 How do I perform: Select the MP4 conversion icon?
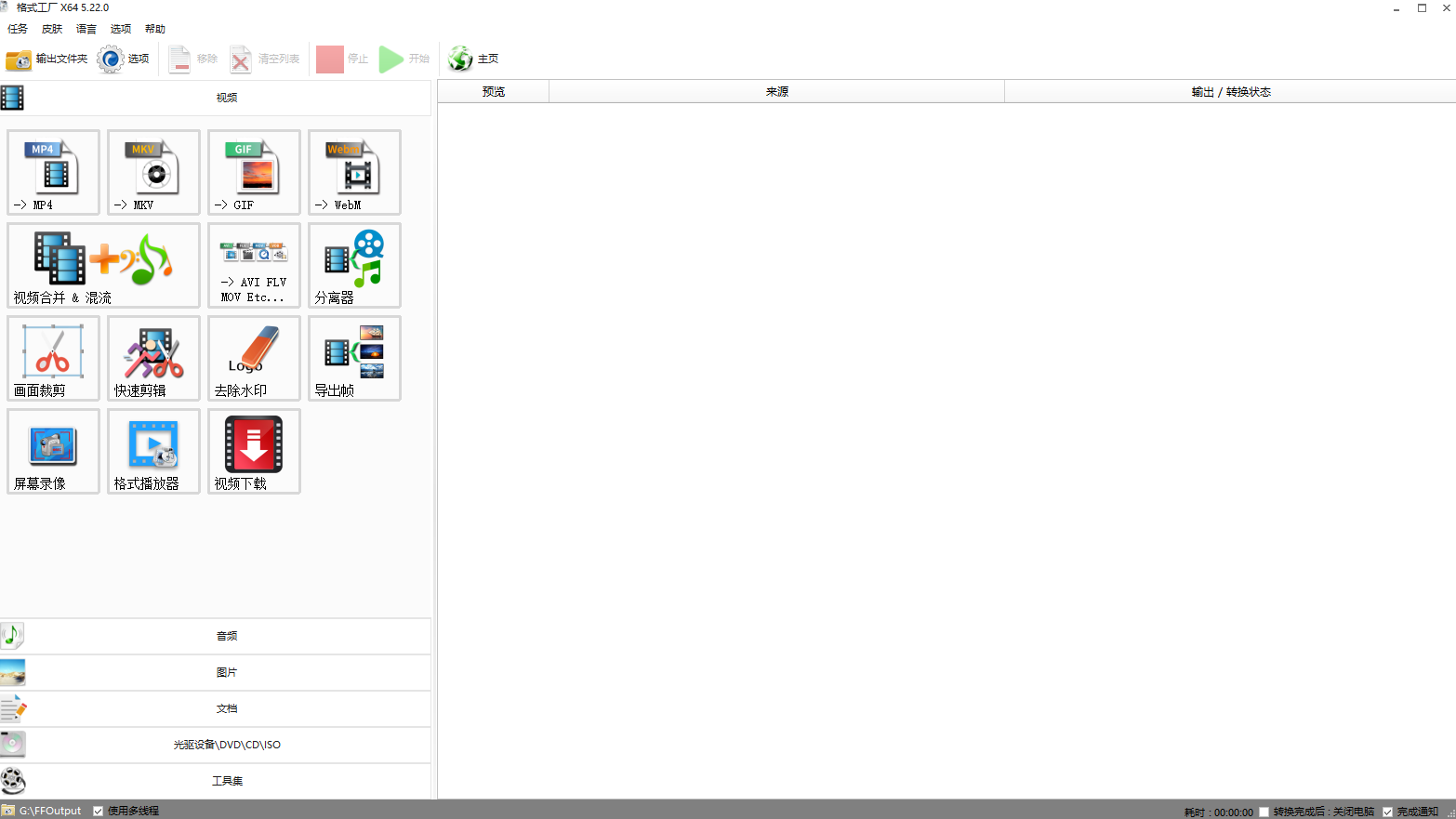53,173
